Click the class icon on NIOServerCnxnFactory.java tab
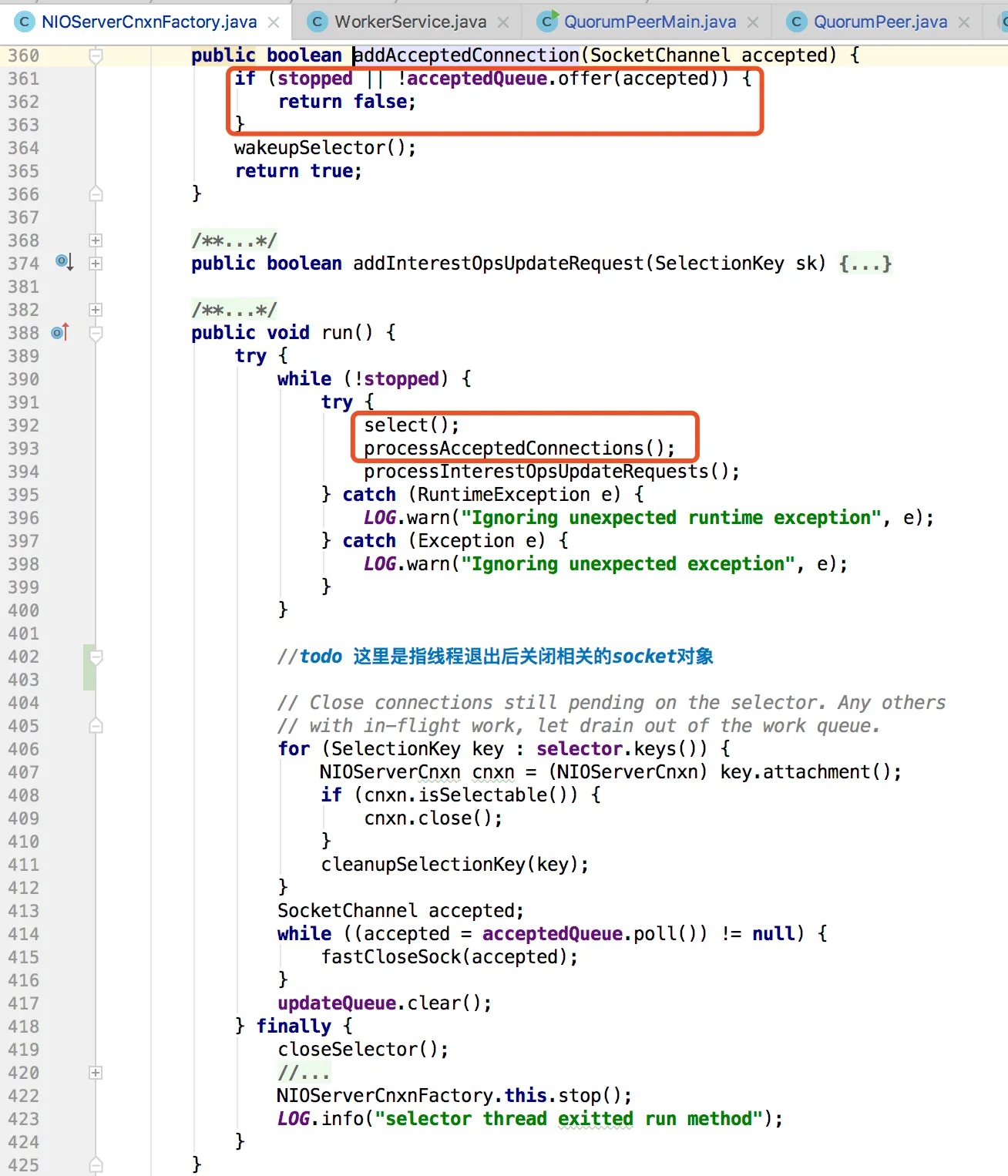 (25, 22)
